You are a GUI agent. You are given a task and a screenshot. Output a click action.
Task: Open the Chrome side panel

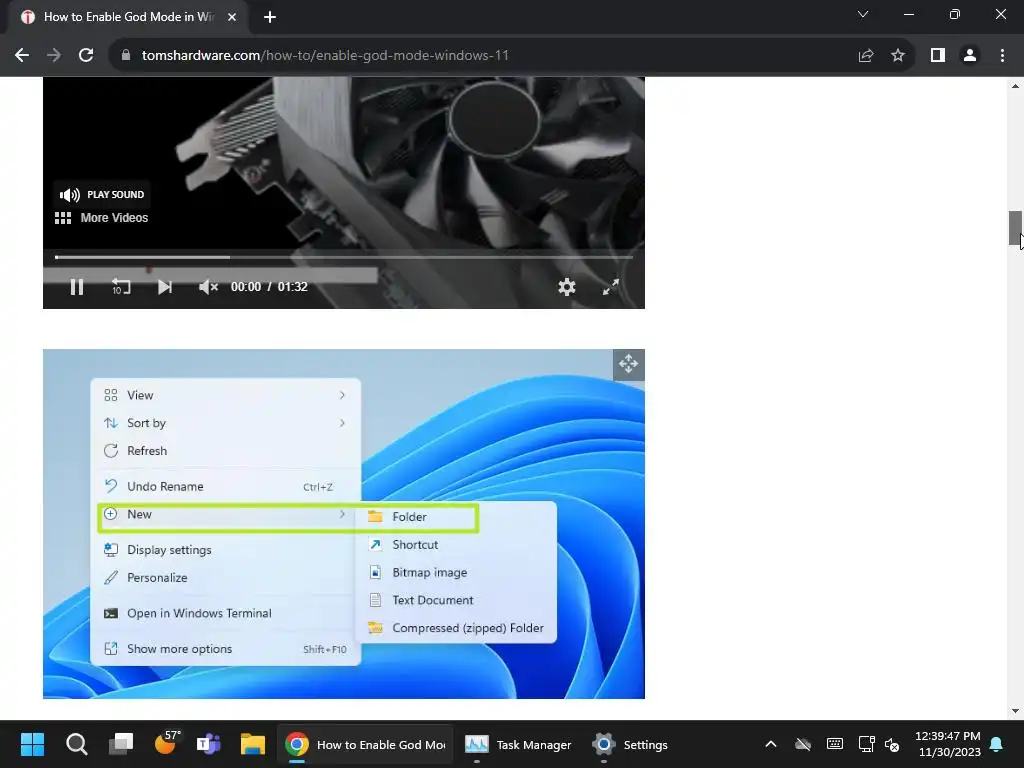pos(938,56)
